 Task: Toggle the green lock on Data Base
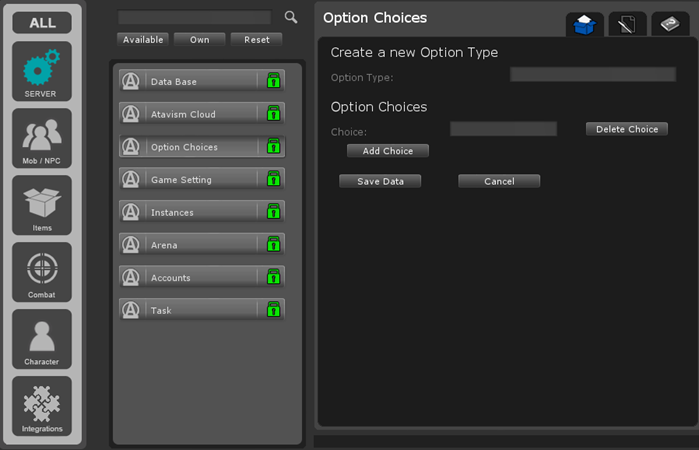point(272,81)
